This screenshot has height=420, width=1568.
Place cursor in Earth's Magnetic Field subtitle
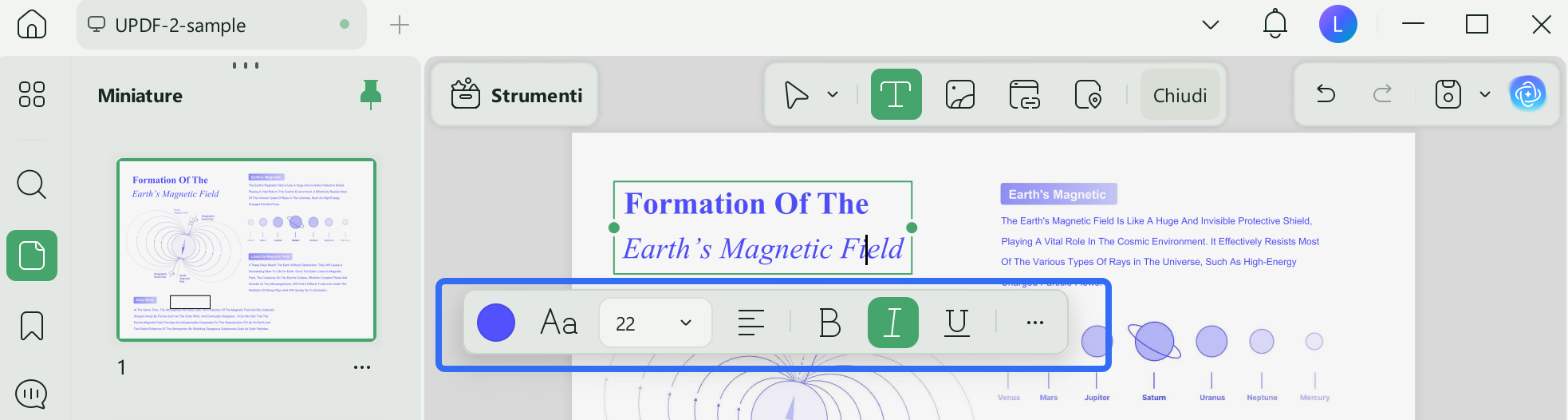click(x=763, y=249)
